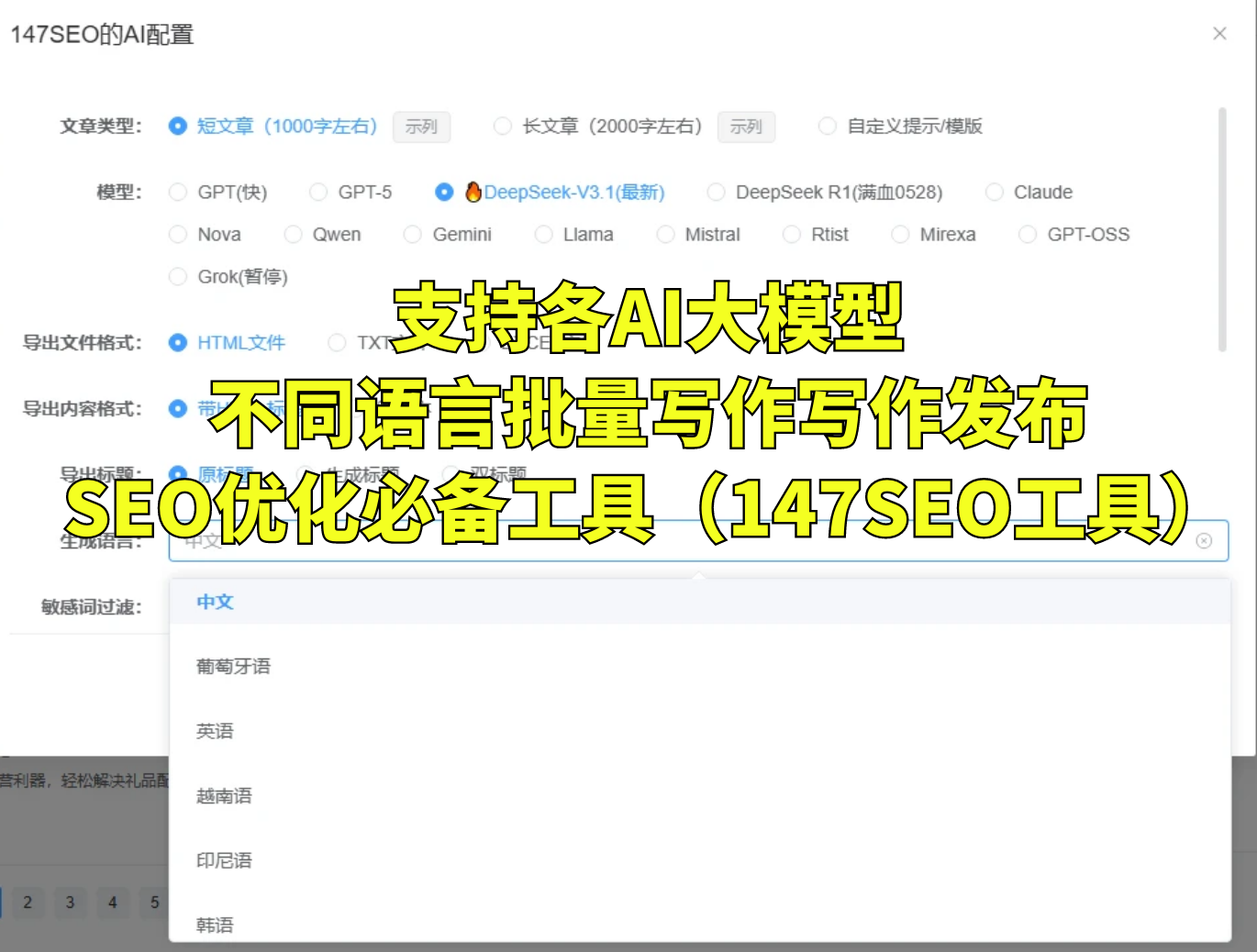Clear the language input using the circled-x icon
This screenshot has height=952, width=1257.
click(1203, 541)
